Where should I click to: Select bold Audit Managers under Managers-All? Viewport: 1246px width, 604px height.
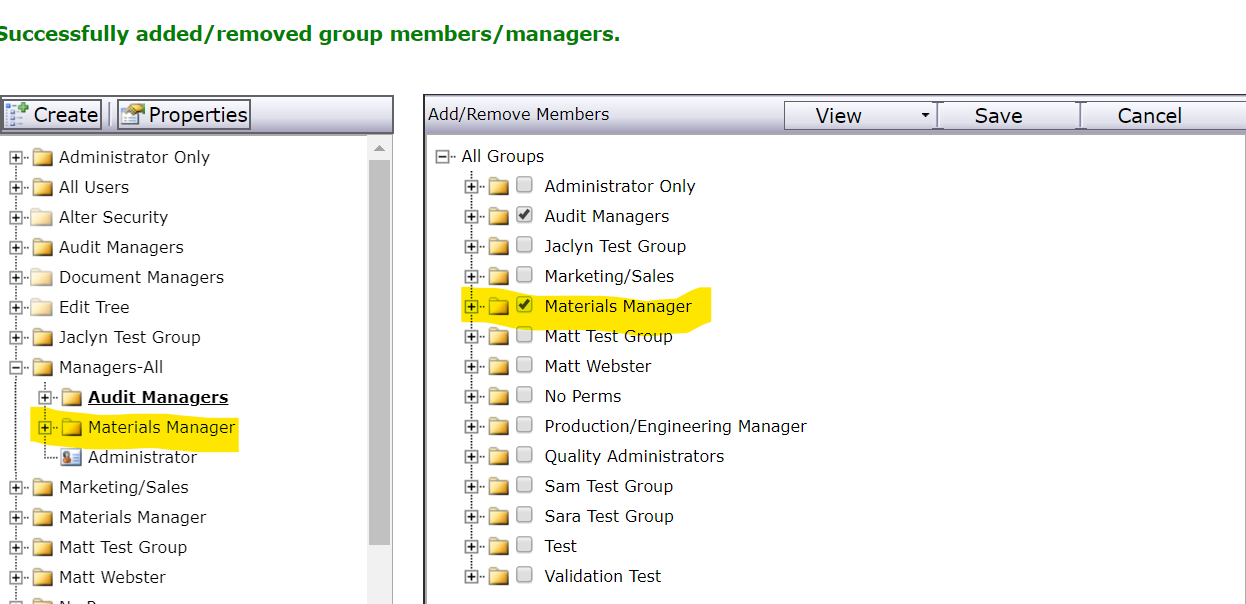[x=158, y=397]
